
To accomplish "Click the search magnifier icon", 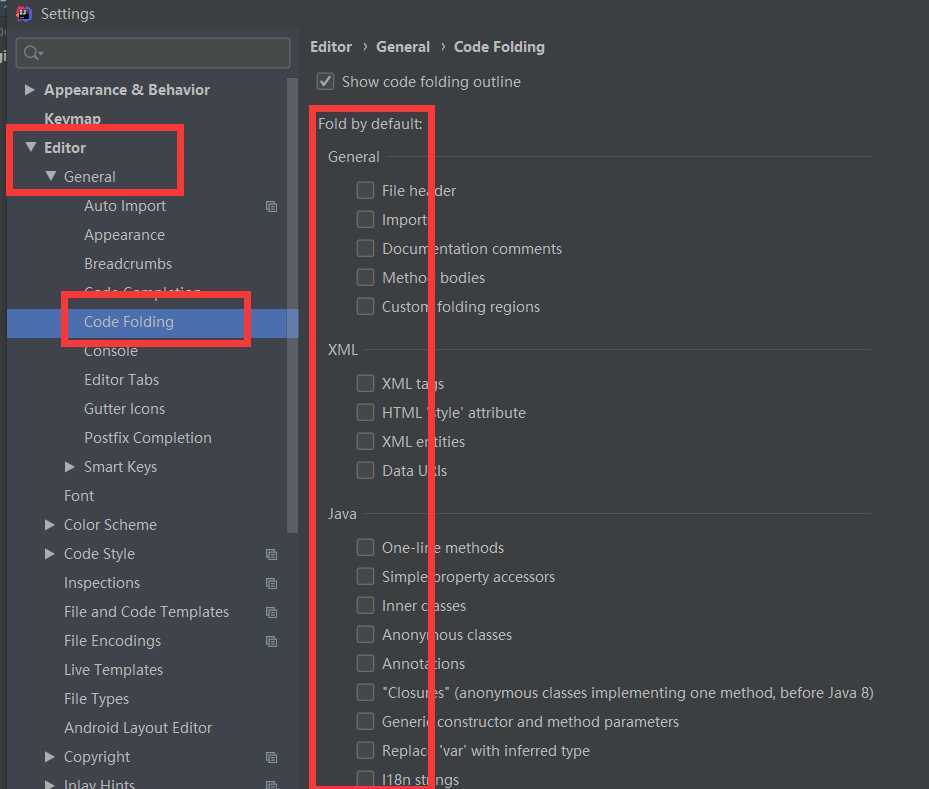I will pyautogui.click(x=32, y=52).
